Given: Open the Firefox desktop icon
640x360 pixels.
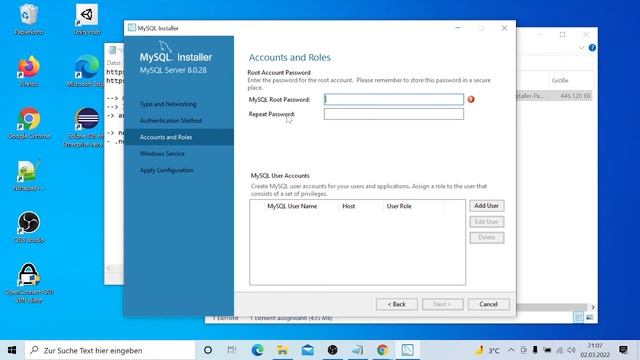Looking at the screenshot, I should tap(29, 71).
